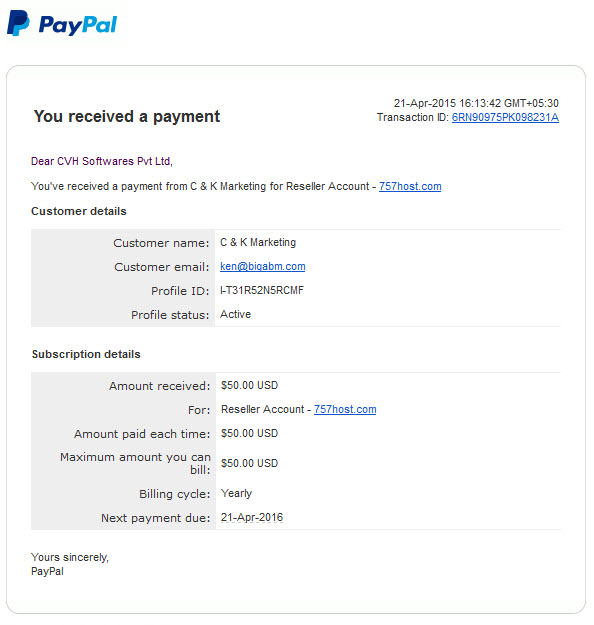Click the Profile ID value I-T31R52N5RCMF
594x625 pixels.
(x=262, y=290)
